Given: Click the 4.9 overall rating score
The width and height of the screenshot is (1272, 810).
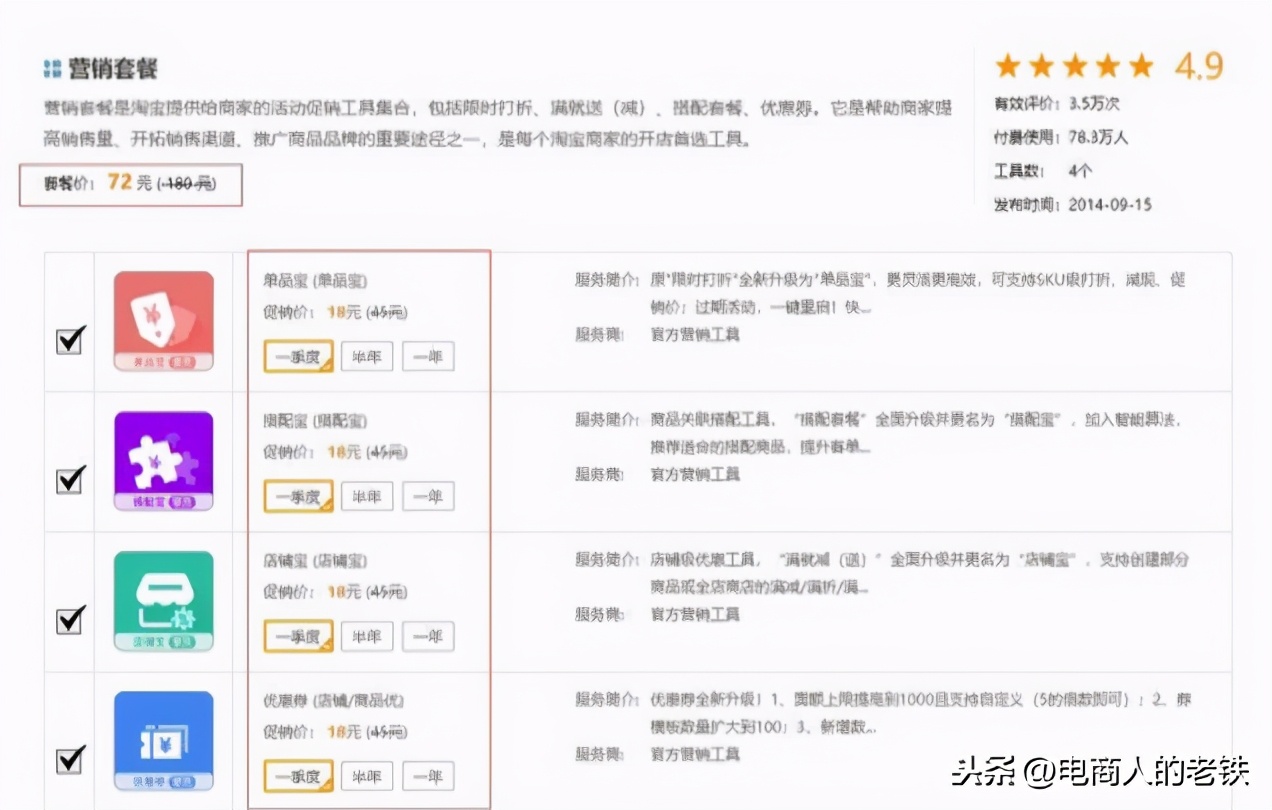Looking at the screenshot, I should pos(1199,64).
